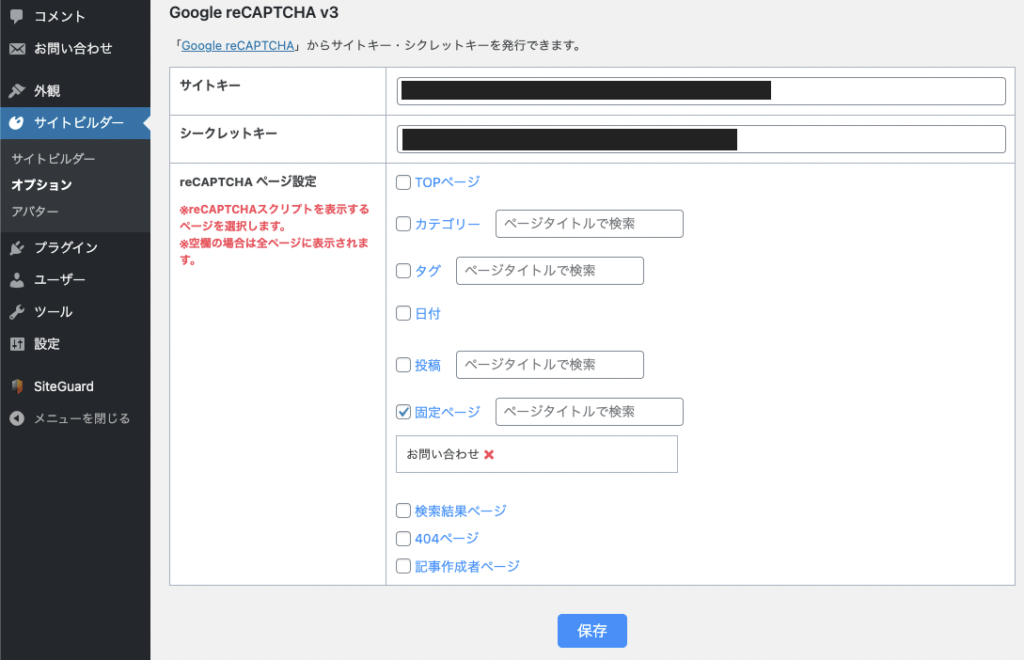Image resolution: width=1024 pixels, height=660 pixels.
Task: Click the カテゴリー page title search field
Action: [x=589, y=224]
